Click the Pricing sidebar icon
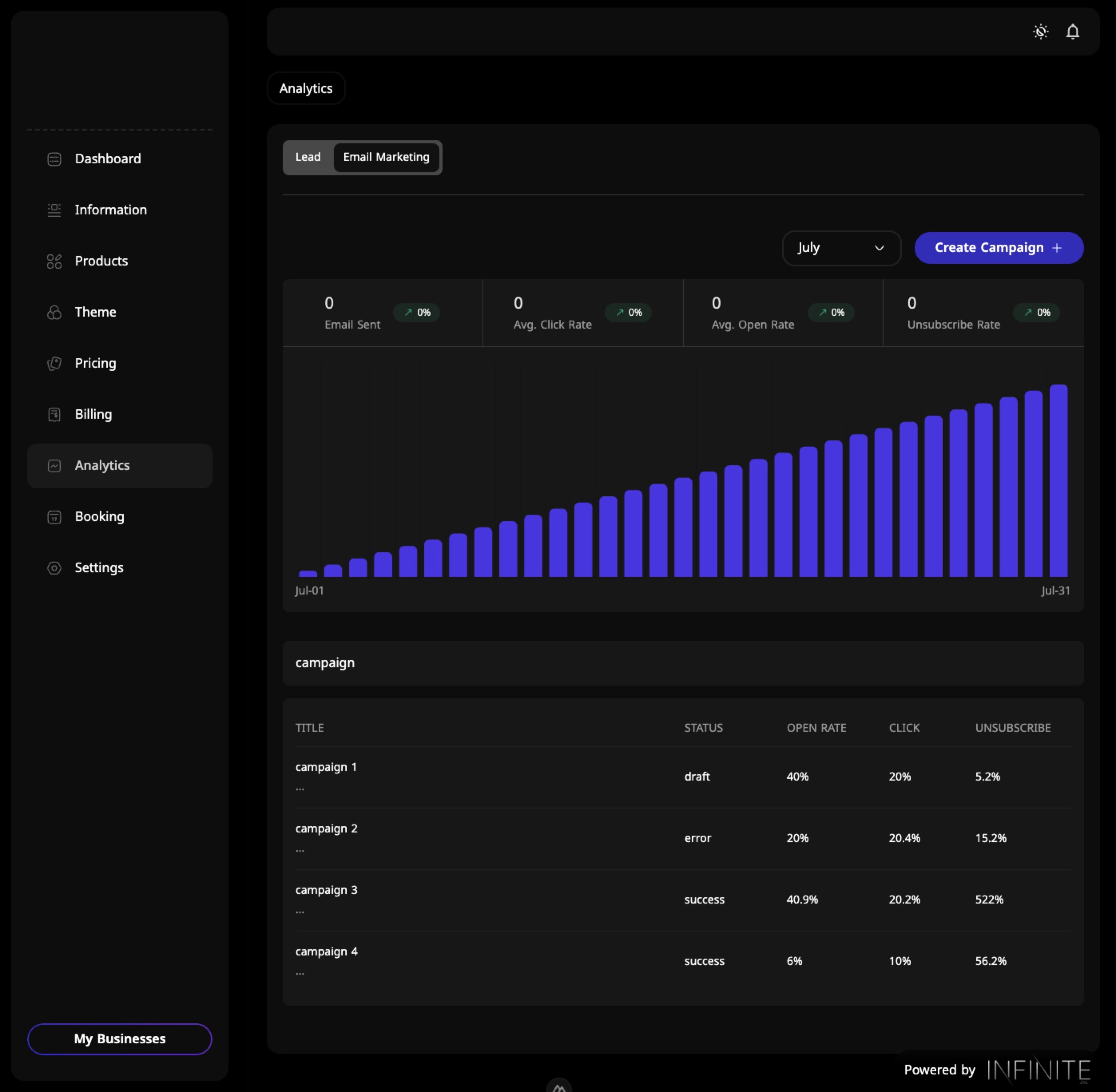This screenshot has height=1092, width=1116. (x=54, y=364)
